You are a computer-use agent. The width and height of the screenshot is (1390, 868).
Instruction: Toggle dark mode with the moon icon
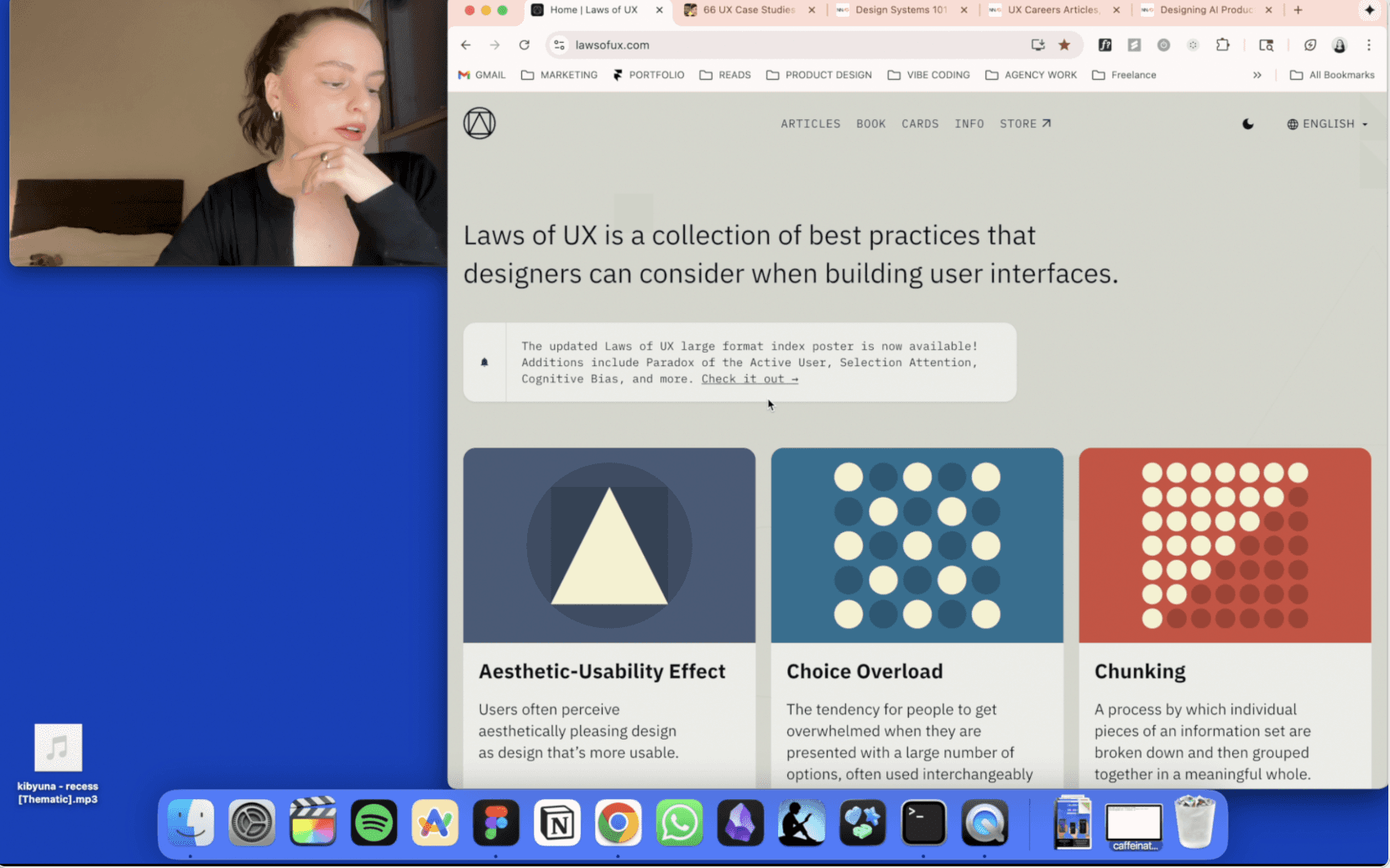coord(1248,123)
